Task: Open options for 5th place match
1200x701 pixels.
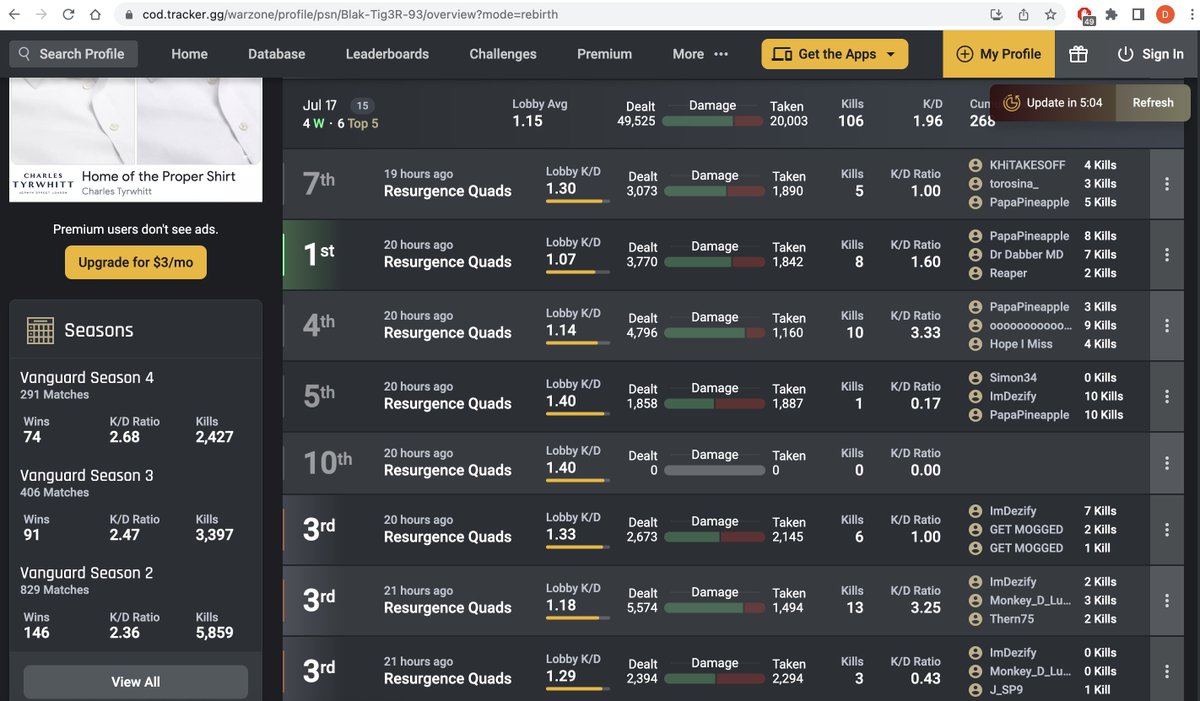Action: tap(1166, 397)
